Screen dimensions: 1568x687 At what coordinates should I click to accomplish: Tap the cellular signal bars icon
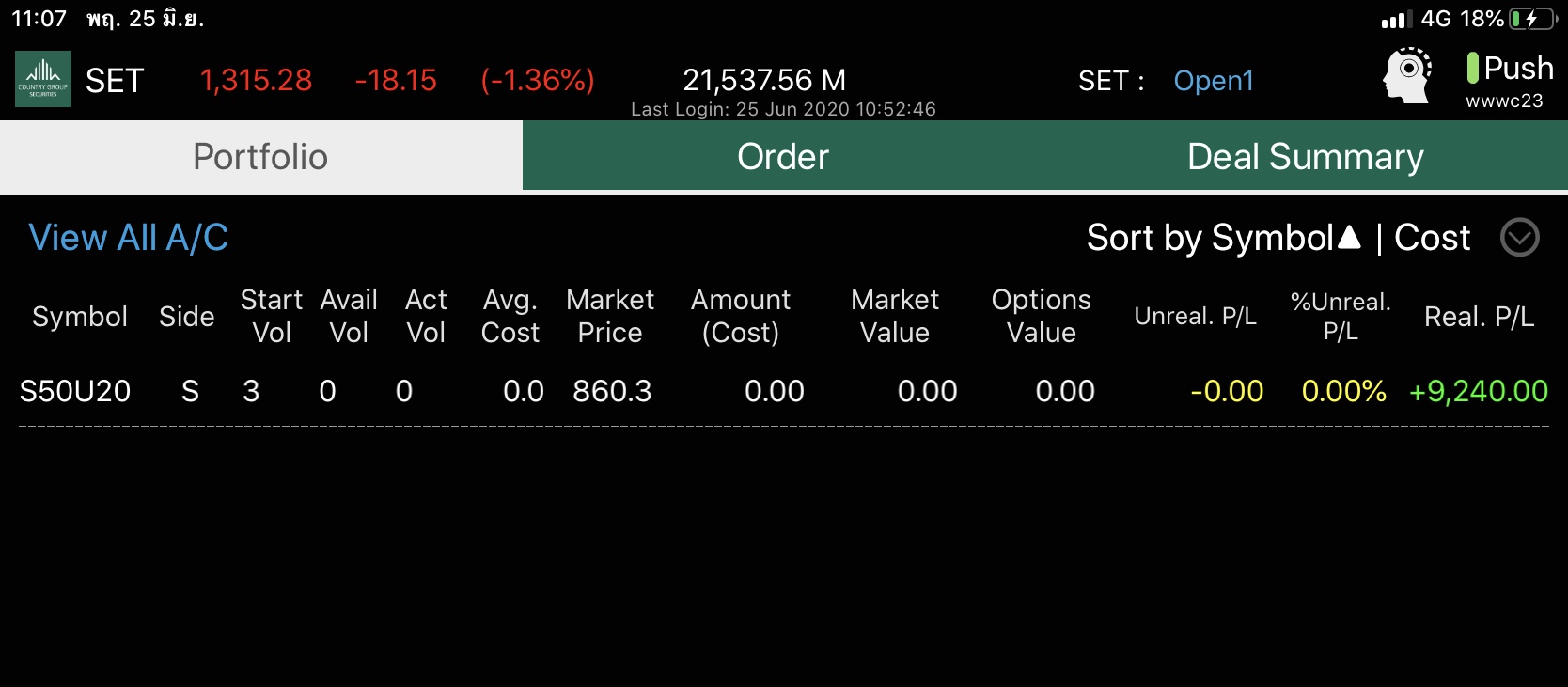coord(1396,20)
